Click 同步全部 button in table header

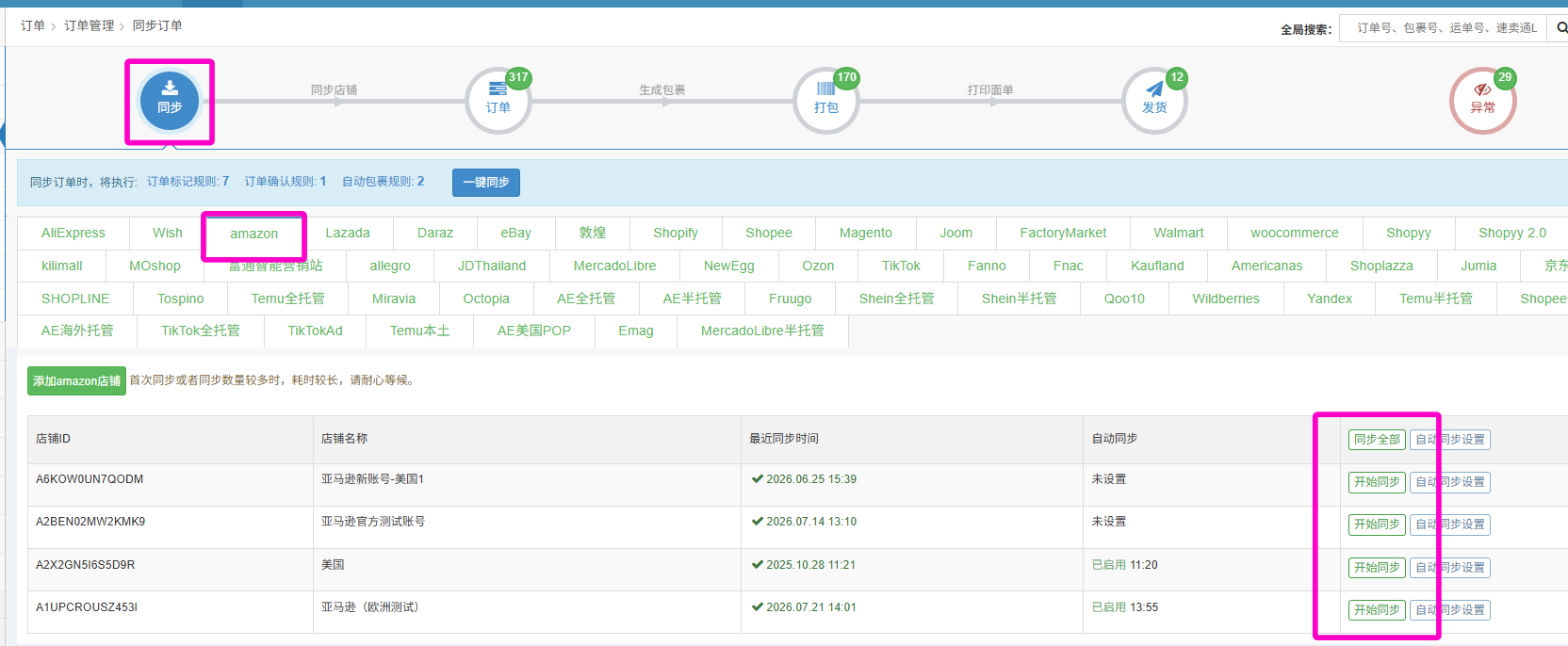[x=1377, y=439]
